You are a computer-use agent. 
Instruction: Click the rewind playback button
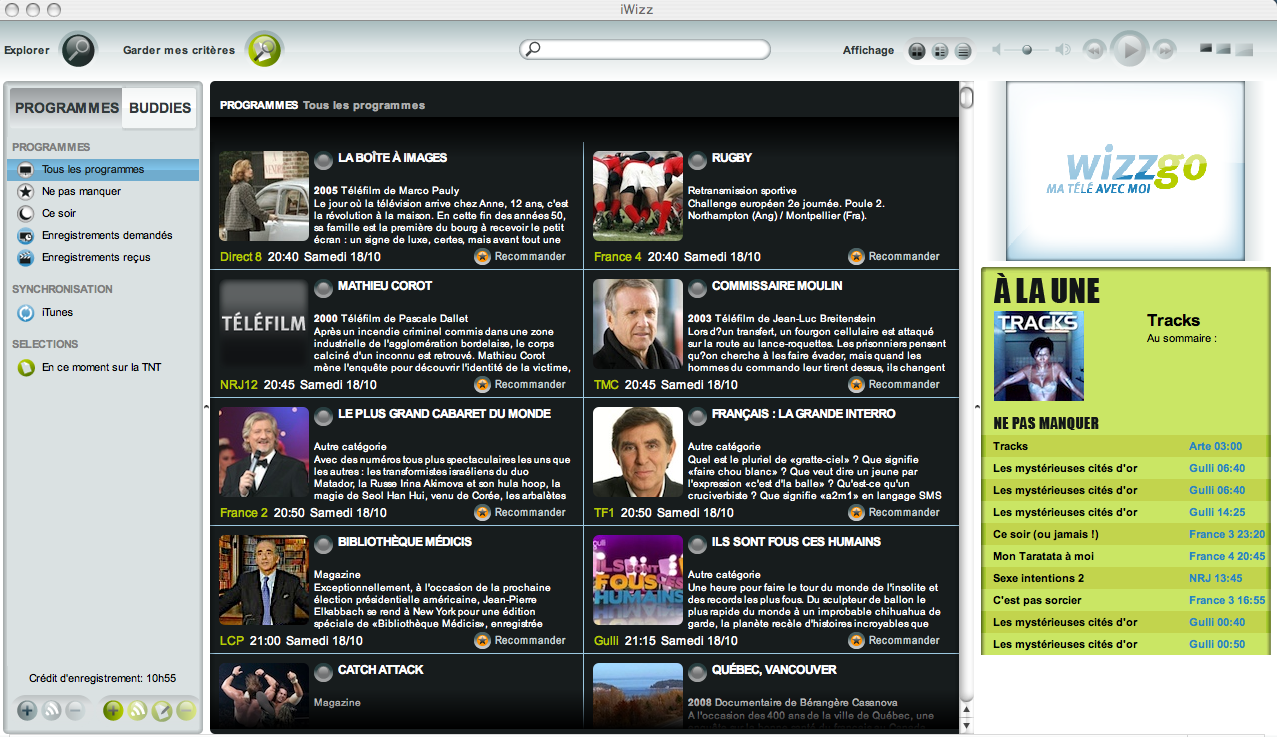(1095, 49)
